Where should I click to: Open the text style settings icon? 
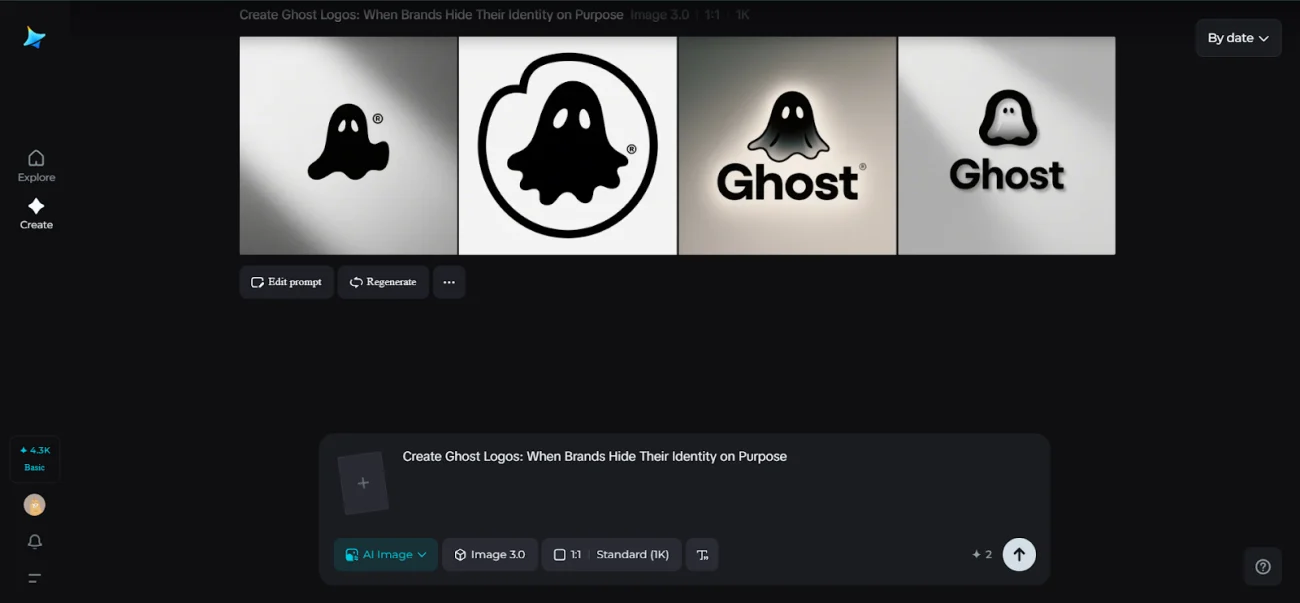point(702,555)
